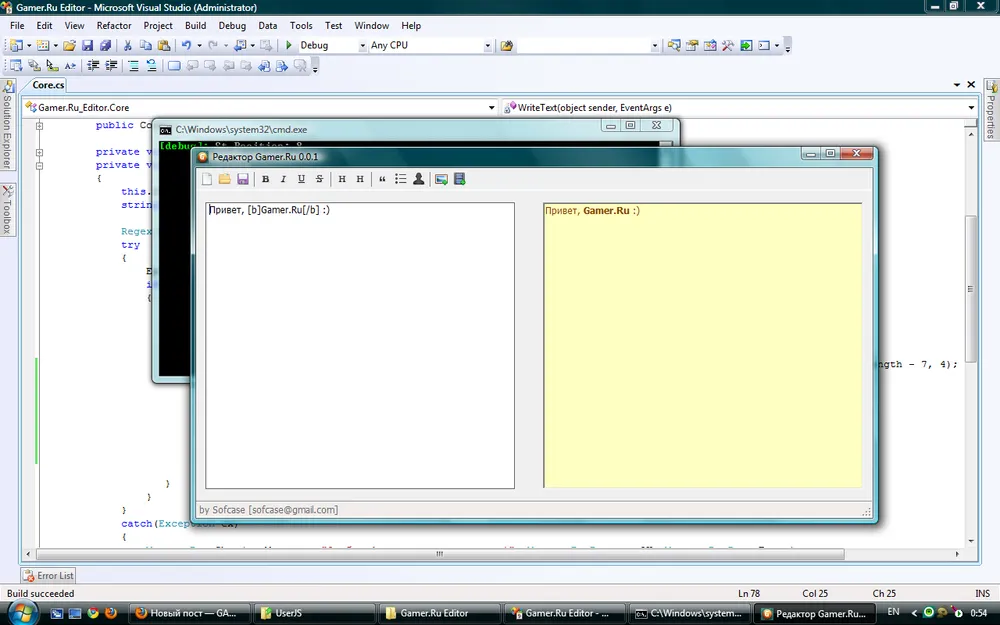The width and height of the screenshot is (1000, 625).
Task: Insert a bulleted list in the editor
Action: (x=400, y=179)
